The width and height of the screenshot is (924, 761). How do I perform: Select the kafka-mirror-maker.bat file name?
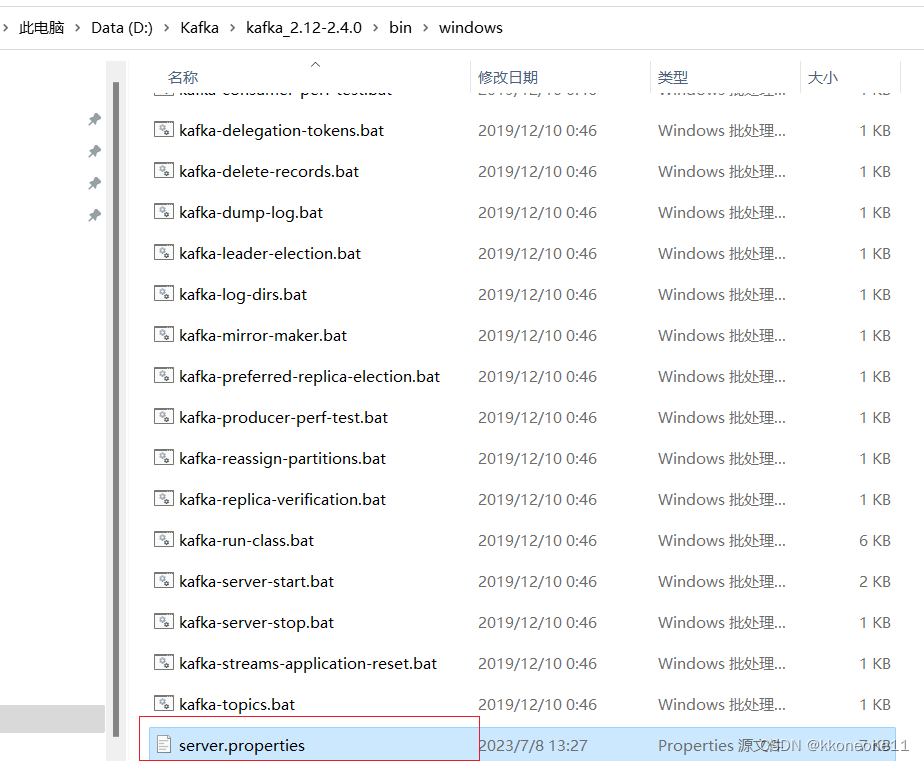[x=263, y=335]
